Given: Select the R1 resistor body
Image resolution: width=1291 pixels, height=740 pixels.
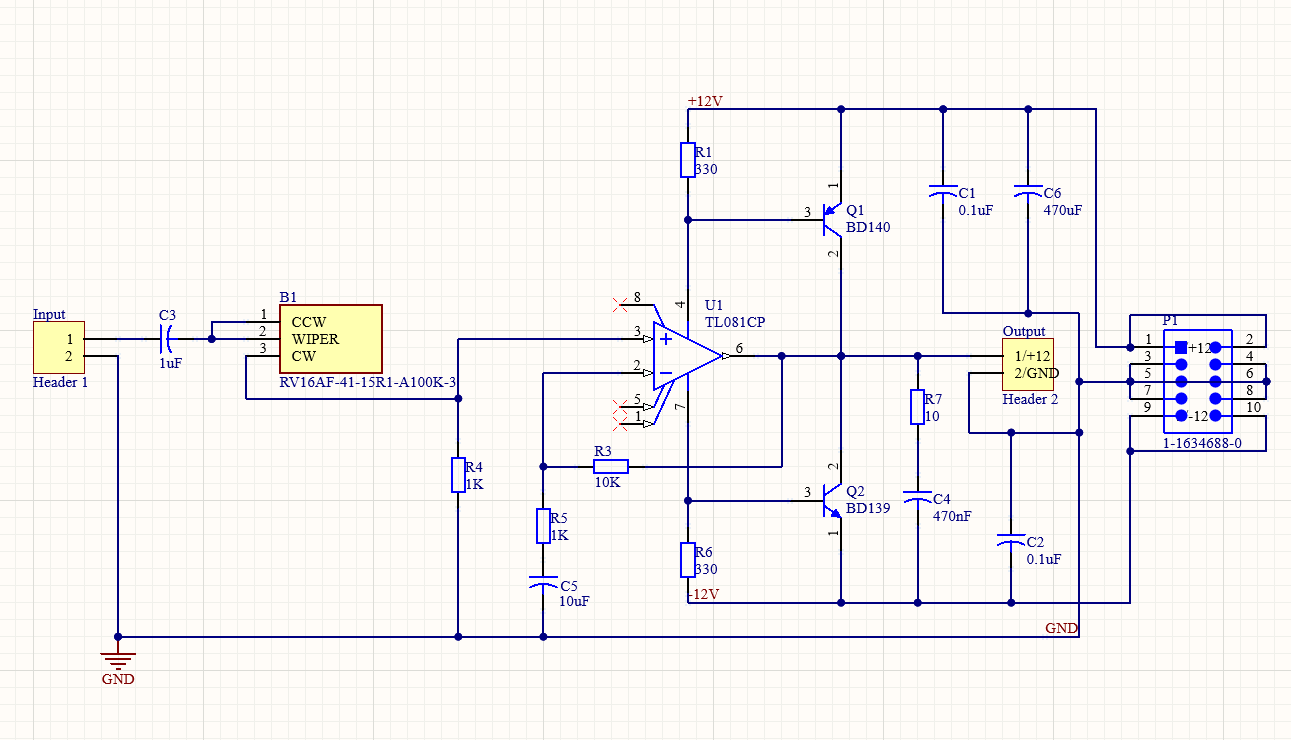Looking at the screenshot, I should 688,160.
